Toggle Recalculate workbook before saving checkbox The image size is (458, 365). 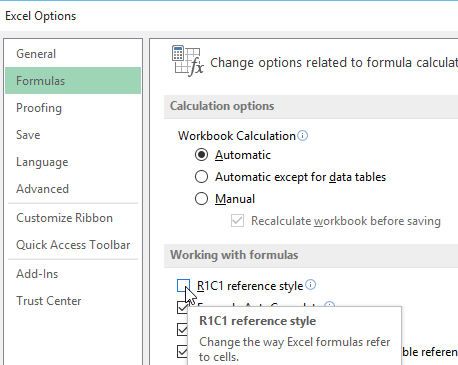click(x=237, y=221)
